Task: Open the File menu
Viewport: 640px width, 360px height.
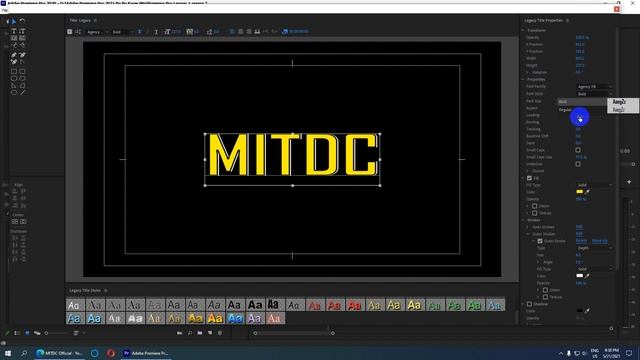Action: pos(4,10)
